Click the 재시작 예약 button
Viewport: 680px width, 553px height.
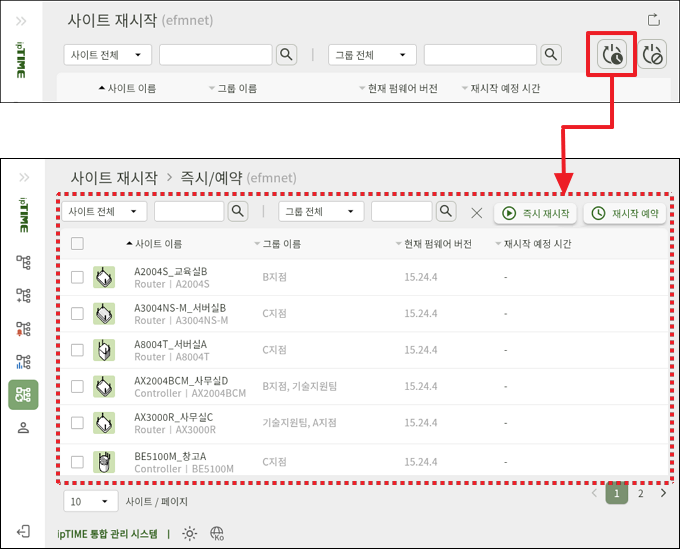pos(625,213)
